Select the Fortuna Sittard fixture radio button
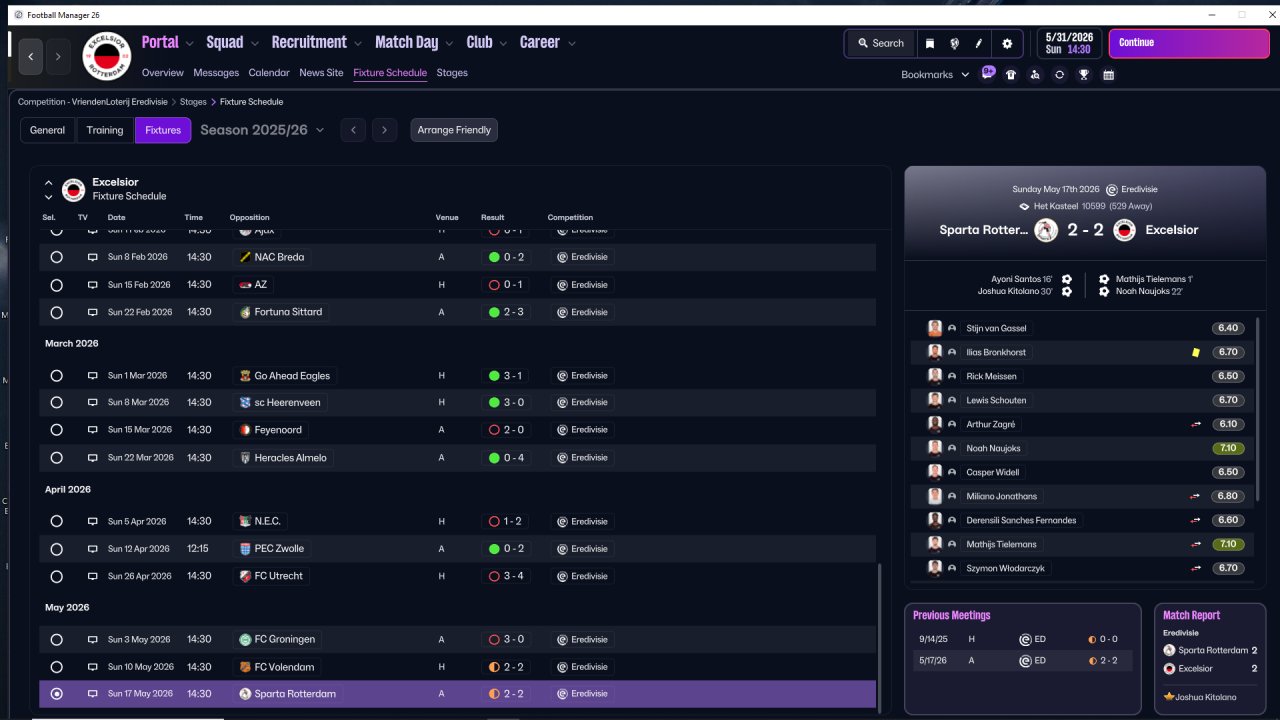The height and width of the screenshot is (720, 1280). 56,312
